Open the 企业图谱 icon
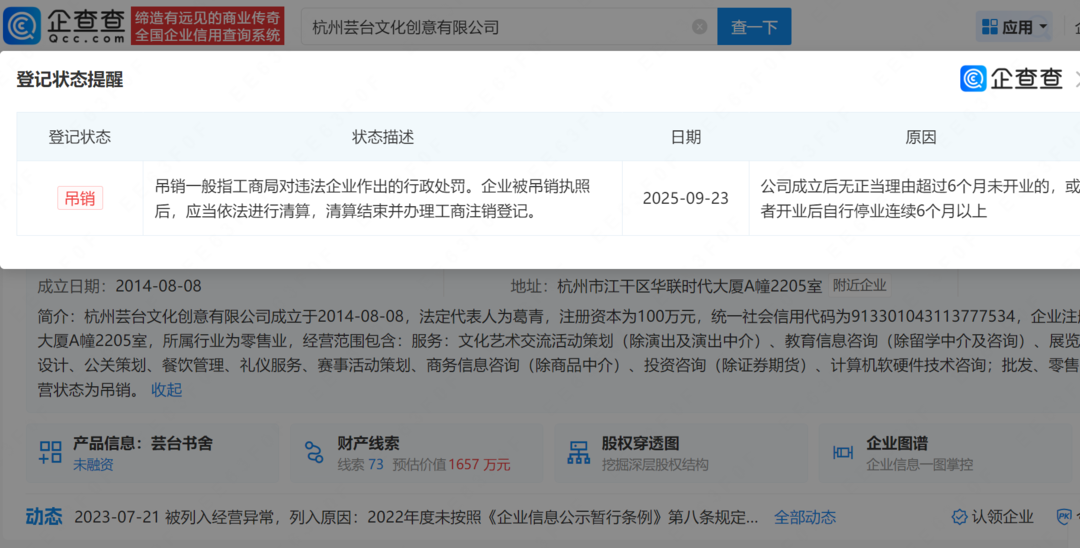1080x548 pixels. pyautogui.click(x=843, y=452)
